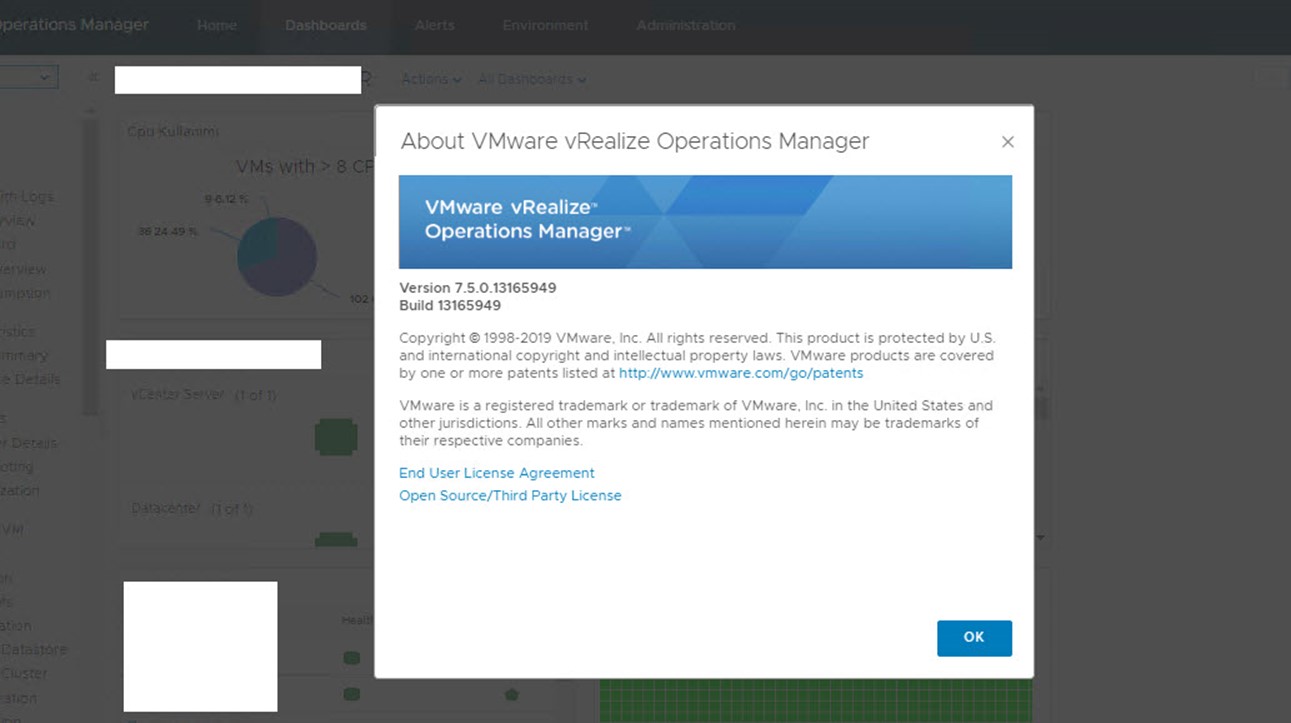Viewport: 1291px width, 723px height.
Task: Click 'vCenter Server (1 of 1)' label
Action: (204, 394)
